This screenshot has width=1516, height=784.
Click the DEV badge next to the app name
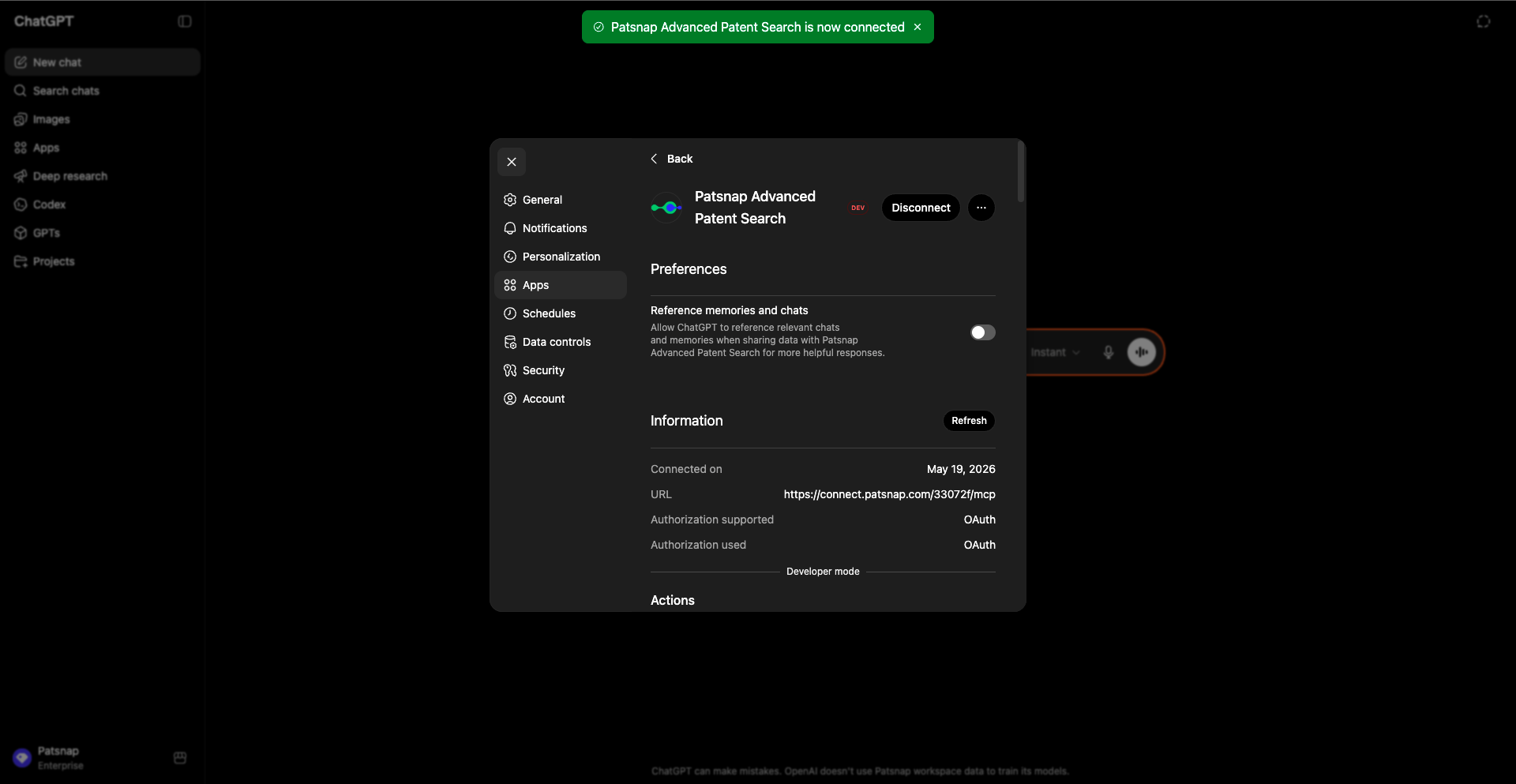click(857, 208)
